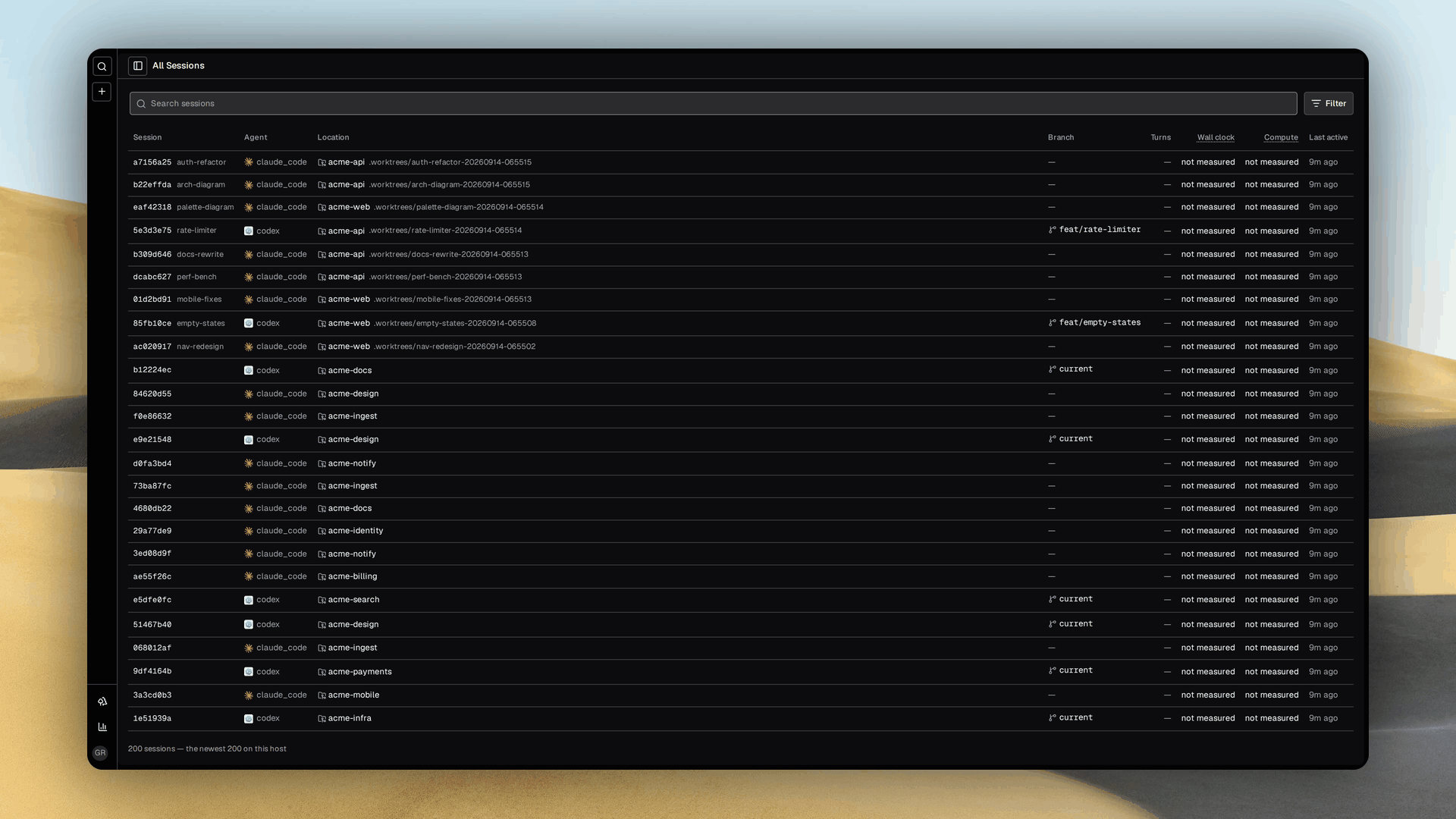This screenshot has width=1456, height=819.
Task: Click the 200 sessions footer note
Action: point(207,749)
